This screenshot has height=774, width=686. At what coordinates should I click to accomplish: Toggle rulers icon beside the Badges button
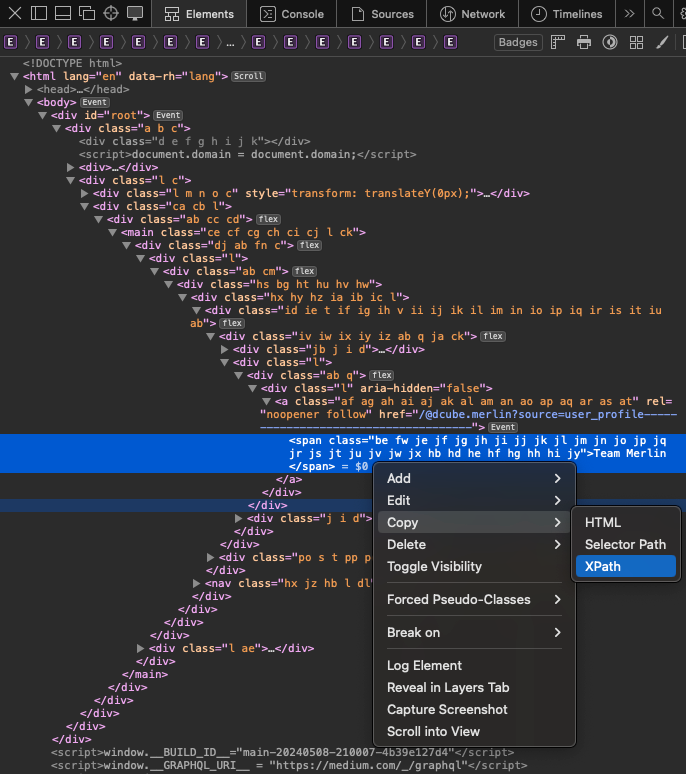[x=558, y=42]
